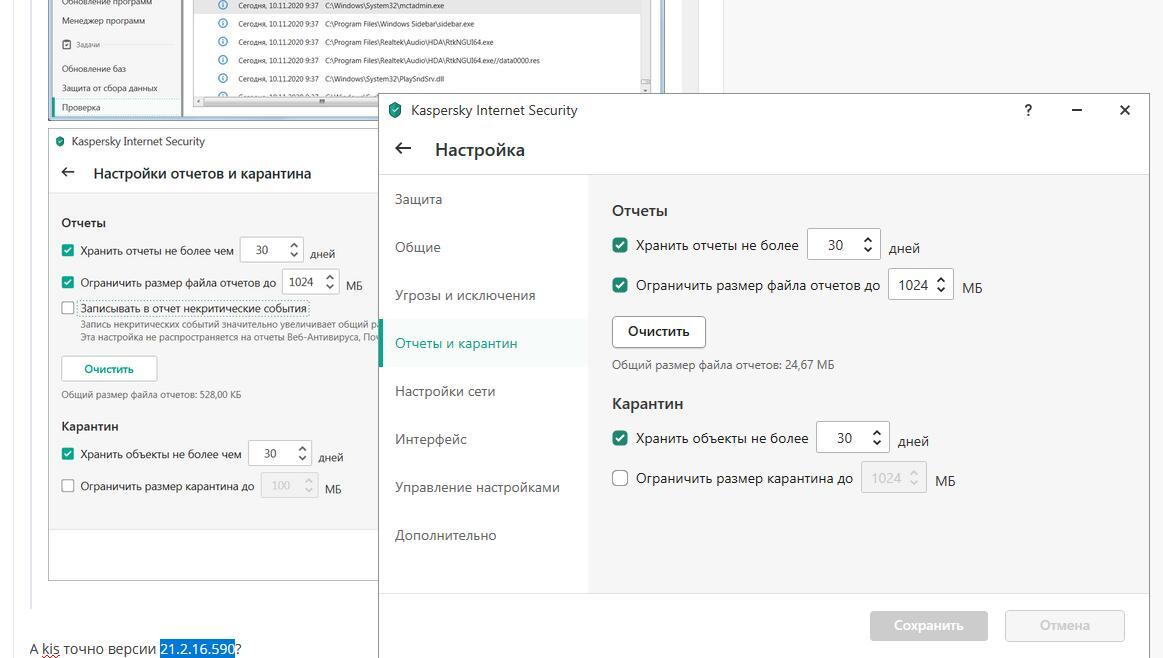1163x658 pixels.
Task: Click the Сохранить button
Action: click(928, 625)
